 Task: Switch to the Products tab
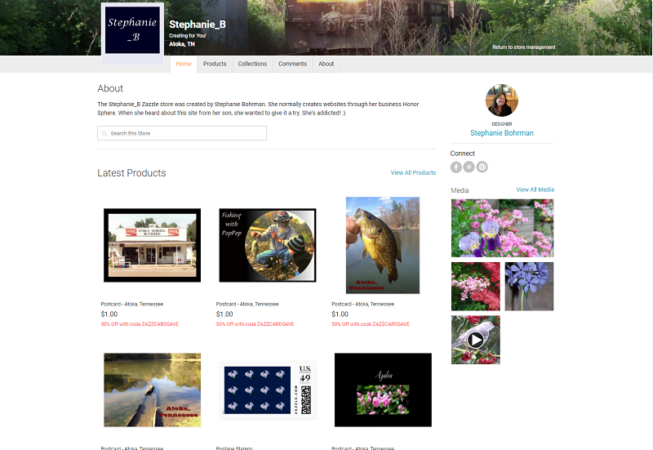pos(214,64)
